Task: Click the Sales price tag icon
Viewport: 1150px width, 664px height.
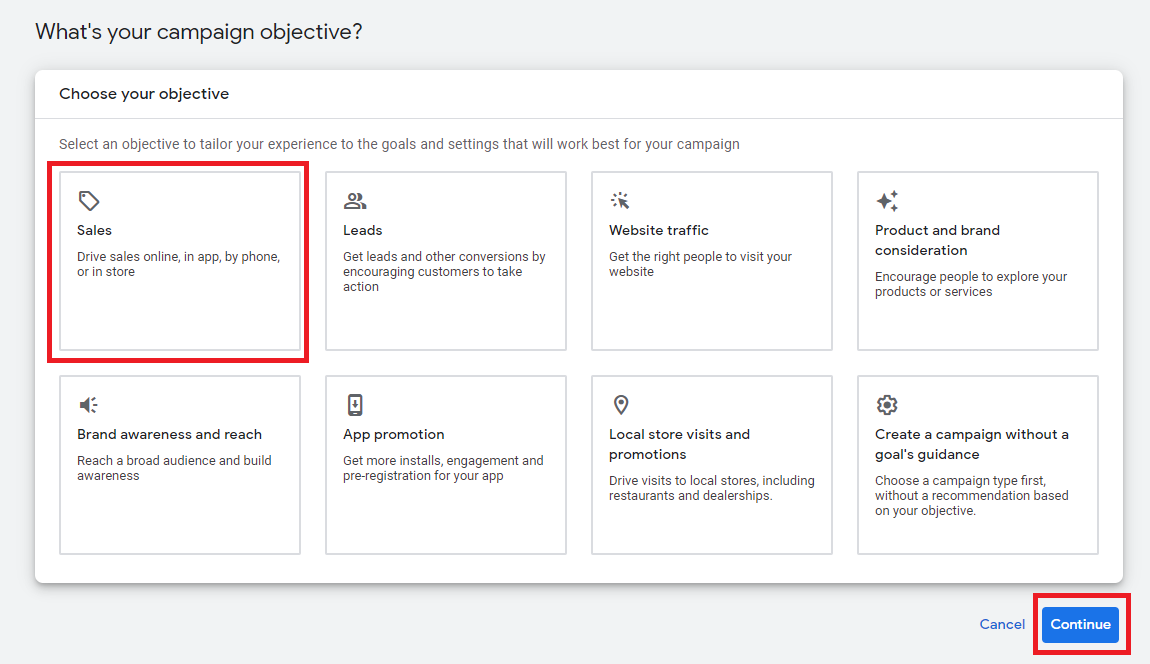Action: point(89,200)
